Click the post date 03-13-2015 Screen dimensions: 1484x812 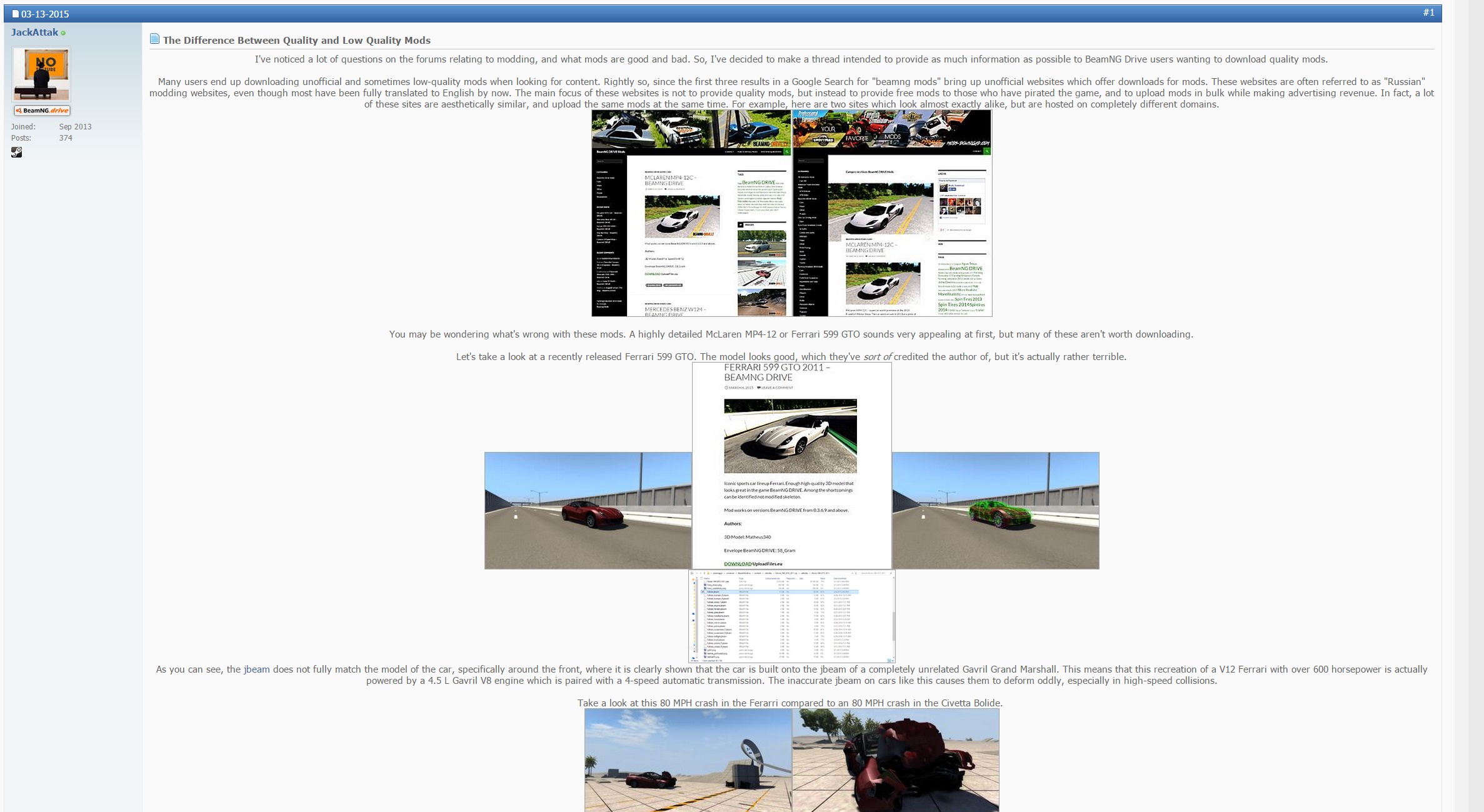click(45, 14)
